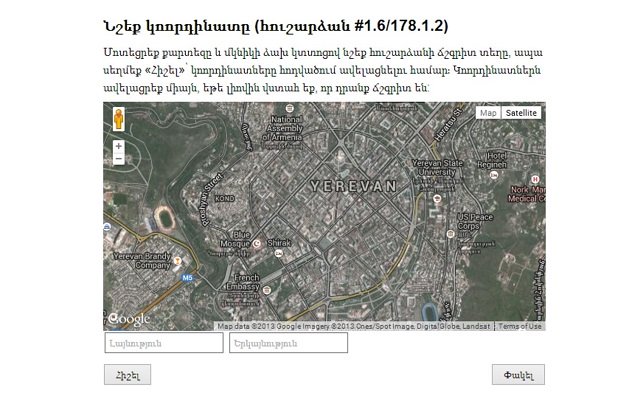Image resolution: width=640 pixels, height=400 pixels.
Task: Click the Hotel Regineh marker icon
Action: [494, 175]
